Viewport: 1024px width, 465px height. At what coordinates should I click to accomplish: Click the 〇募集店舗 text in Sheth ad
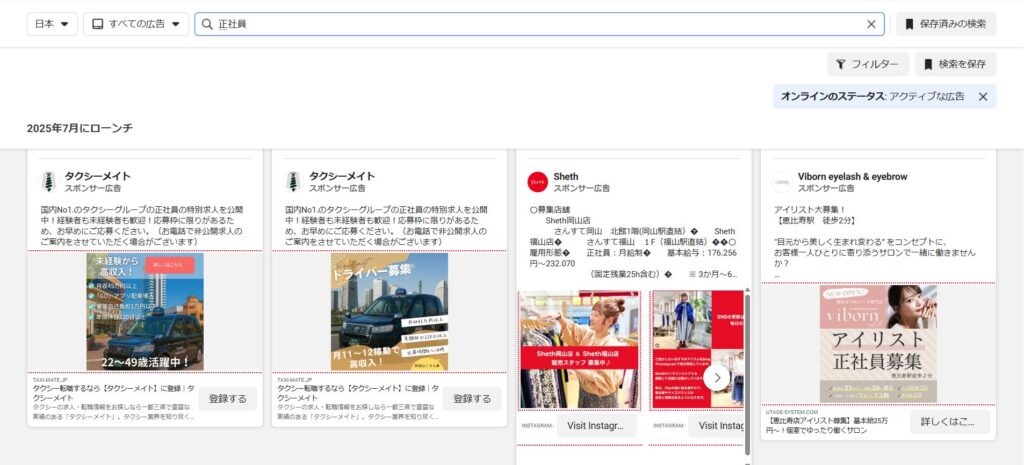552,210
